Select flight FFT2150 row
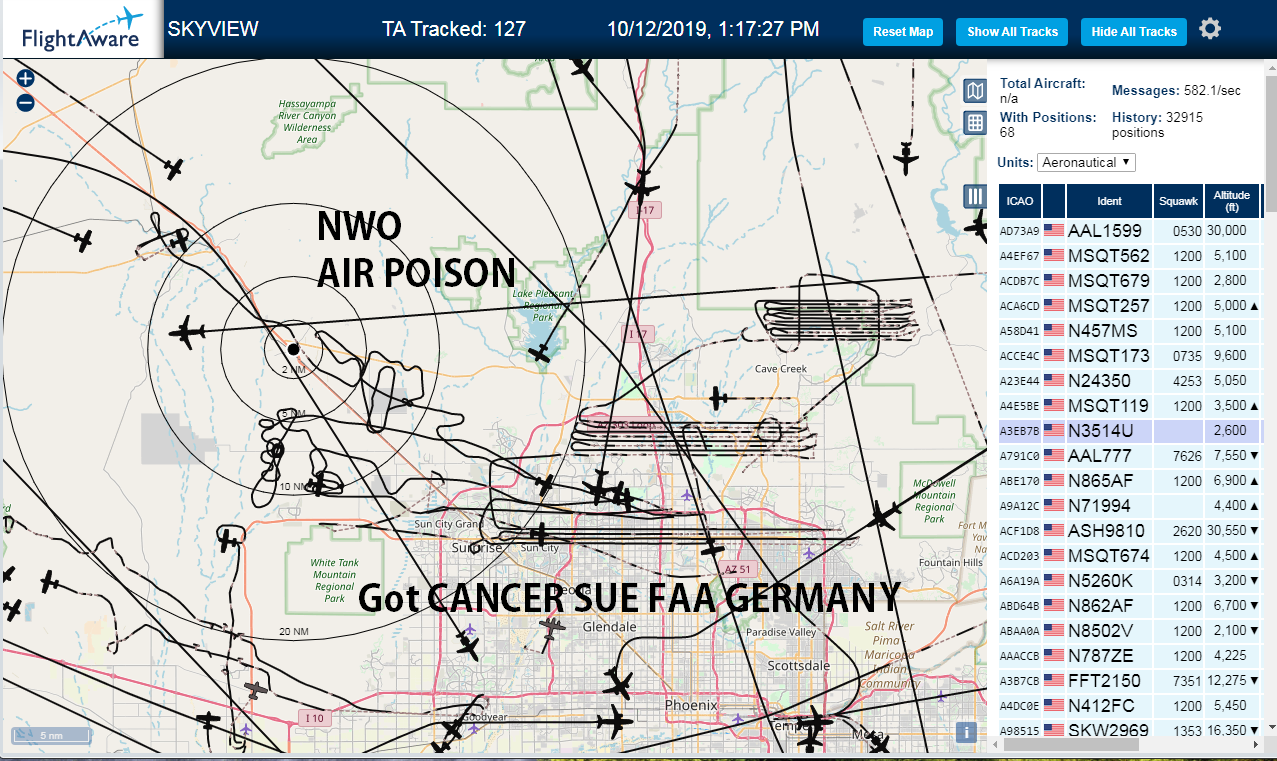The width and height of the screenshot is (1277, 761). (x=1129, y=681)
